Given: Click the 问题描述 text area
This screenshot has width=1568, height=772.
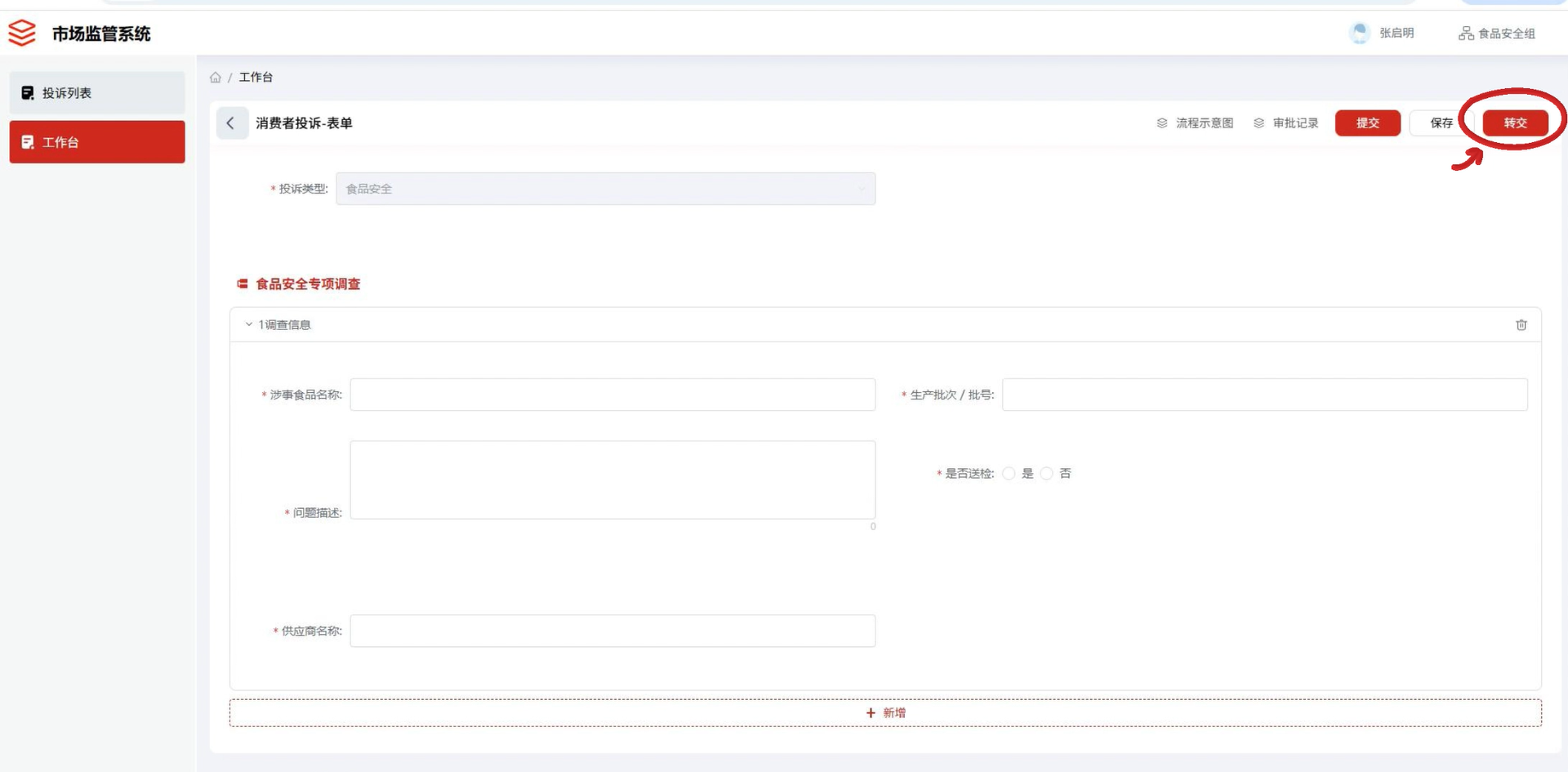Looking at the screenshot, I should pos(612,480).
